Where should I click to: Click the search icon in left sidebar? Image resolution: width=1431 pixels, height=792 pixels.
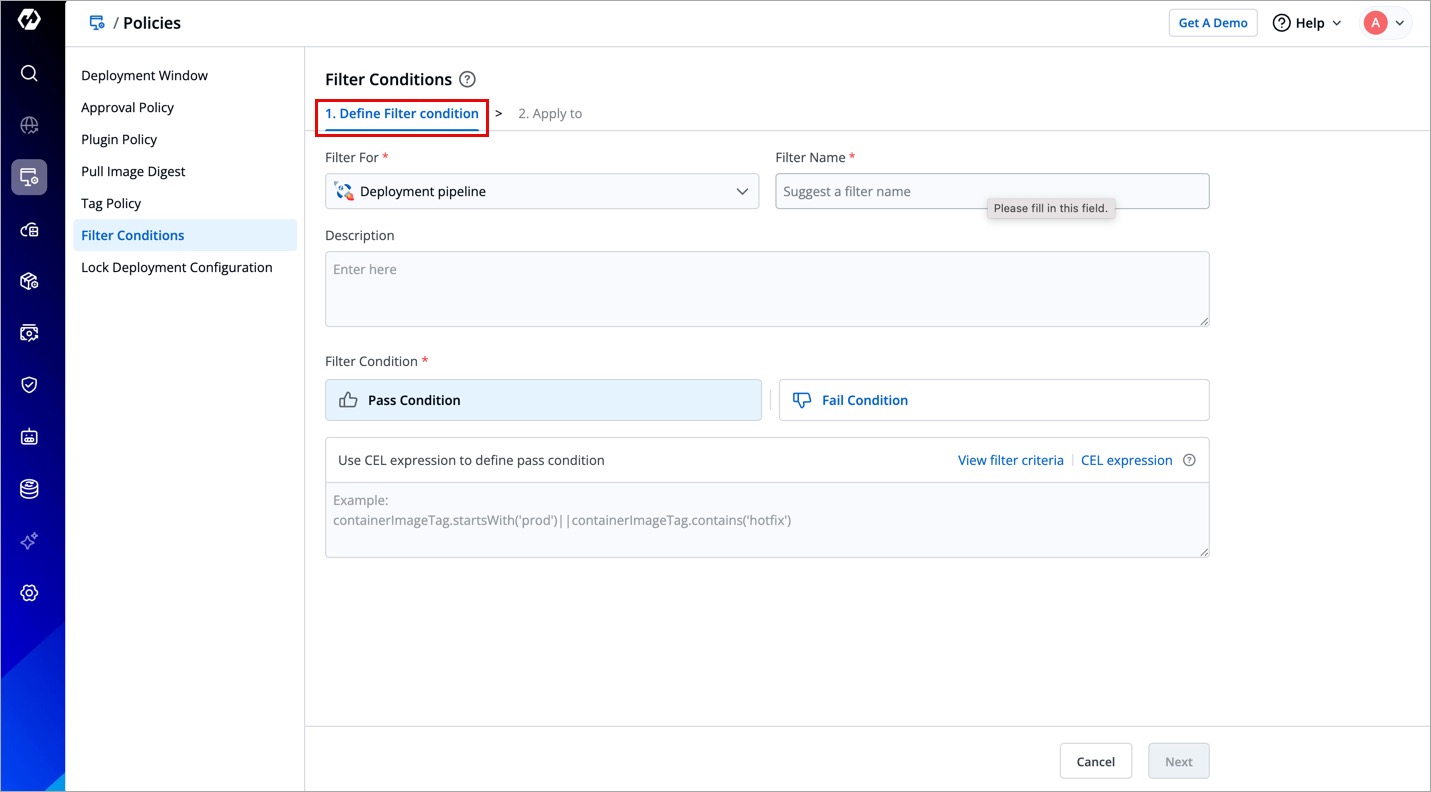(29, 73)
